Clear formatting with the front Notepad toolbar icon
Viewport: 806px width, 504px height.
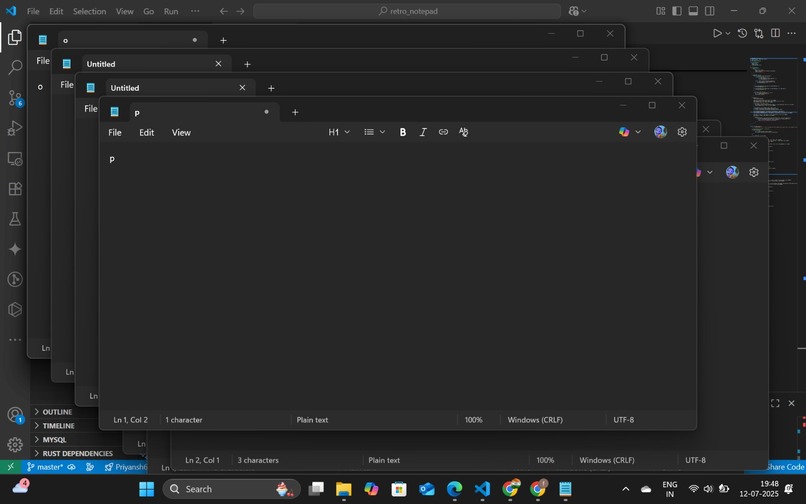tap(463, 132)
